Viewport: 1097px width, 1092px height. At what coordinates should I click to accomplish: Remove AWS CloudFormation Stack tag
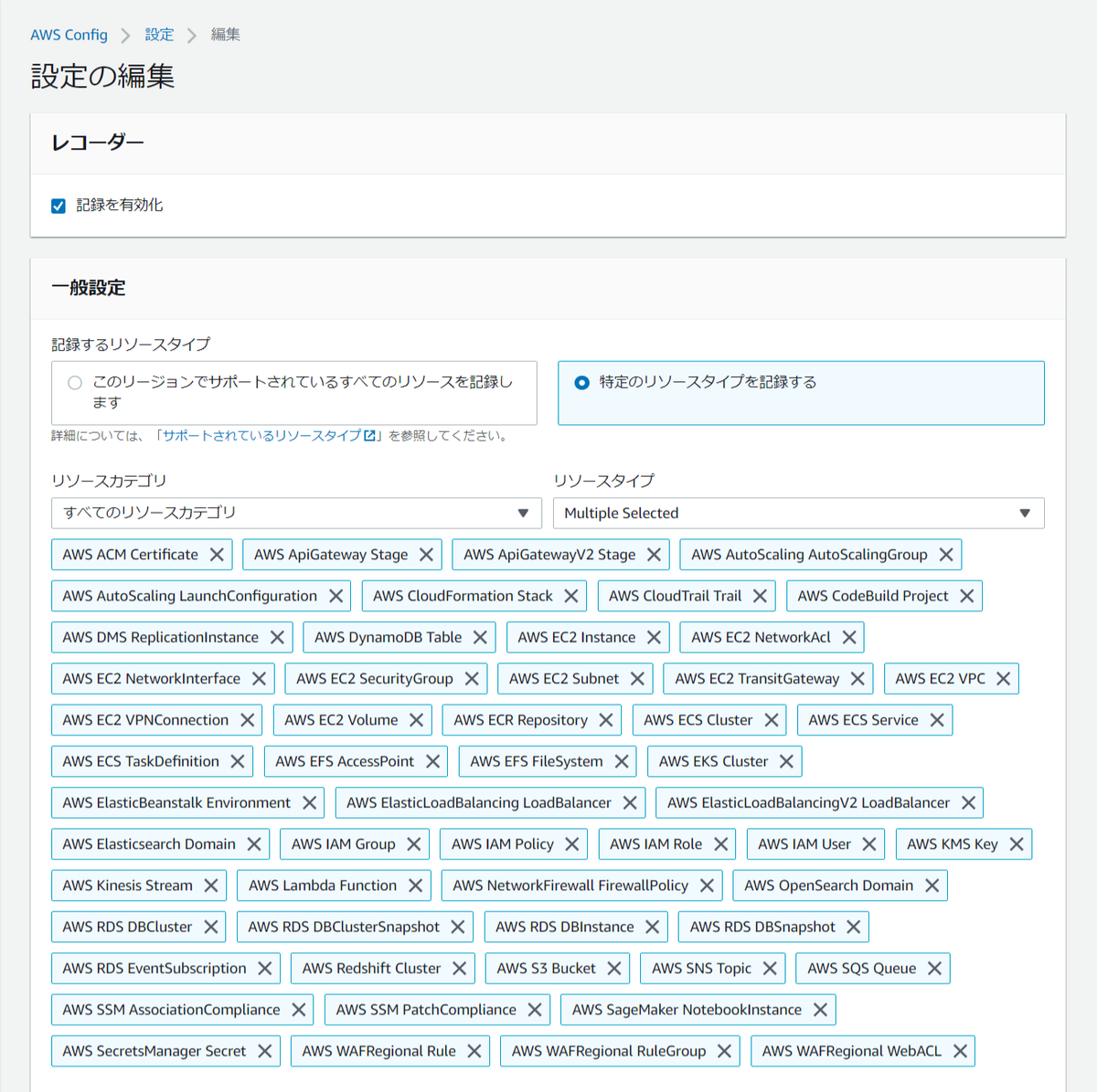(571, 596)
